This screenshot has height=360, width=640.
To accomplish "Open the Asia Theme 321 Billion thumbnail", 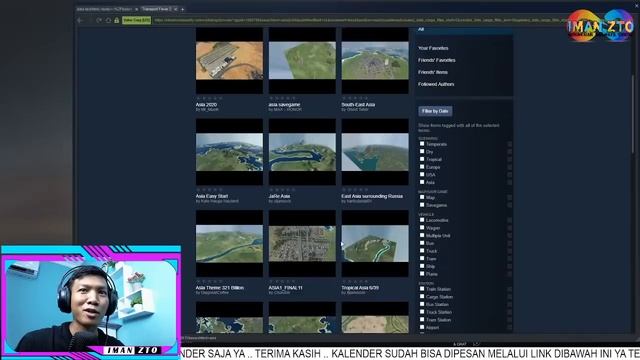I will [x=229, y=244].
